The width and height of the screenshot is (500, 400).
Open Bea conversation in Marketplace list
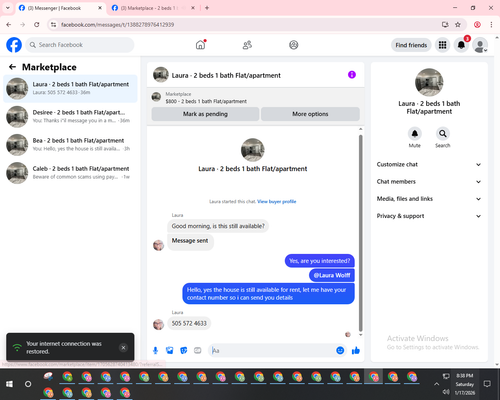pos(70,145)
